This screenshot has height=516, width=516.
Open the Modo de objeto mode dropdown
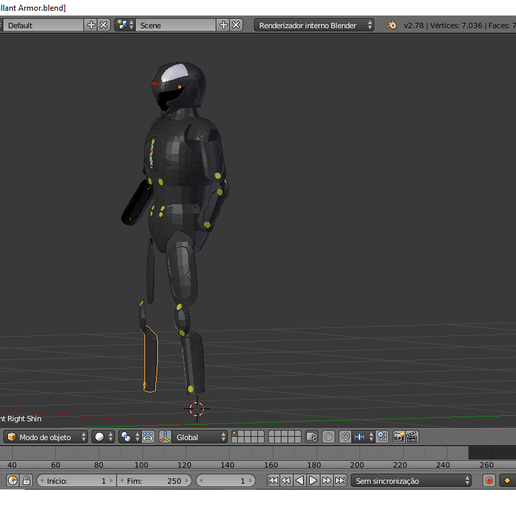(x=46, y=437)
